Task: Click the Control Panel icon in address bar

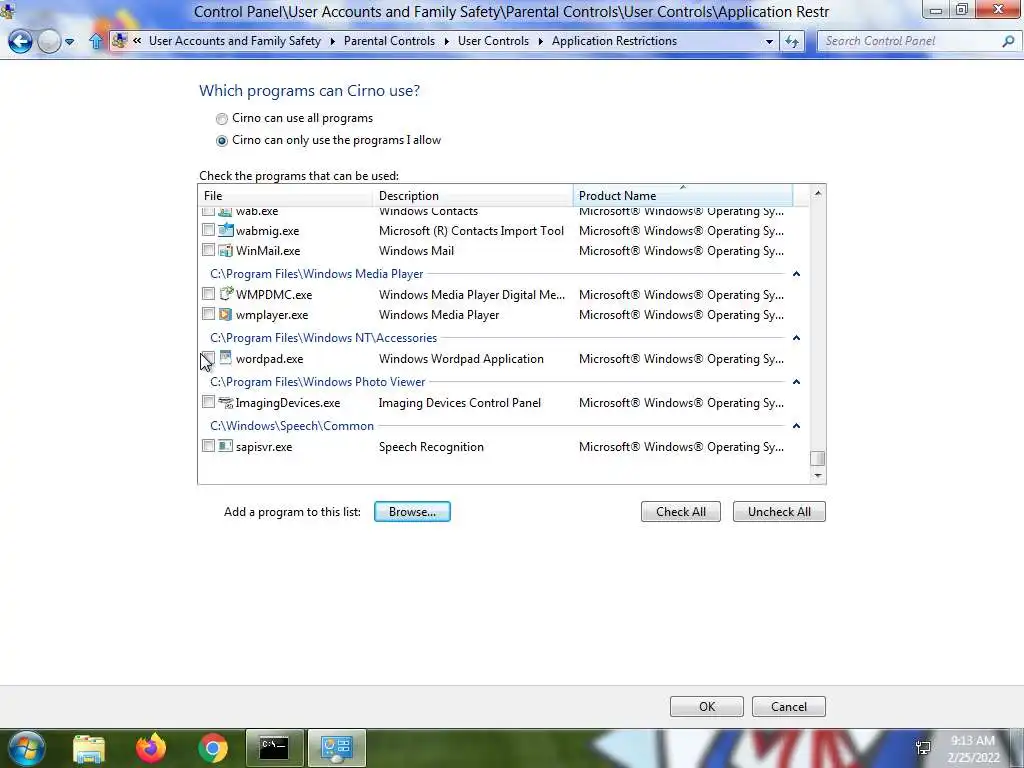Action: click(x=120, y=40)
